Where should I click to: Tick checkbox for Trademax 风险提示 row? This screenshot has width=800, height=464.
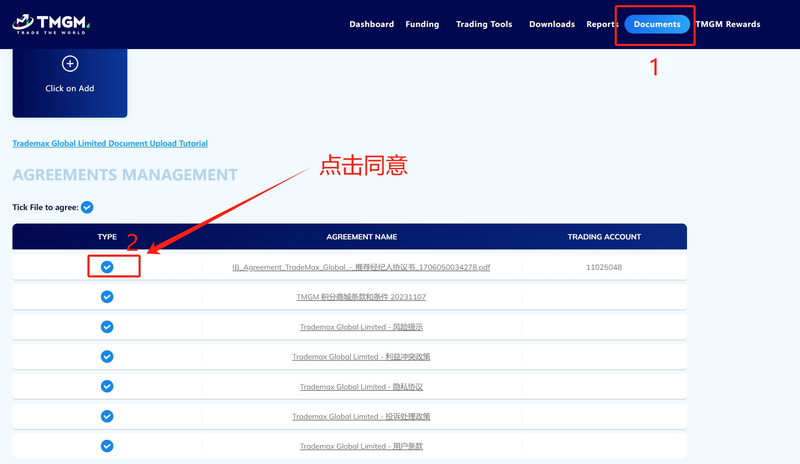107,327
